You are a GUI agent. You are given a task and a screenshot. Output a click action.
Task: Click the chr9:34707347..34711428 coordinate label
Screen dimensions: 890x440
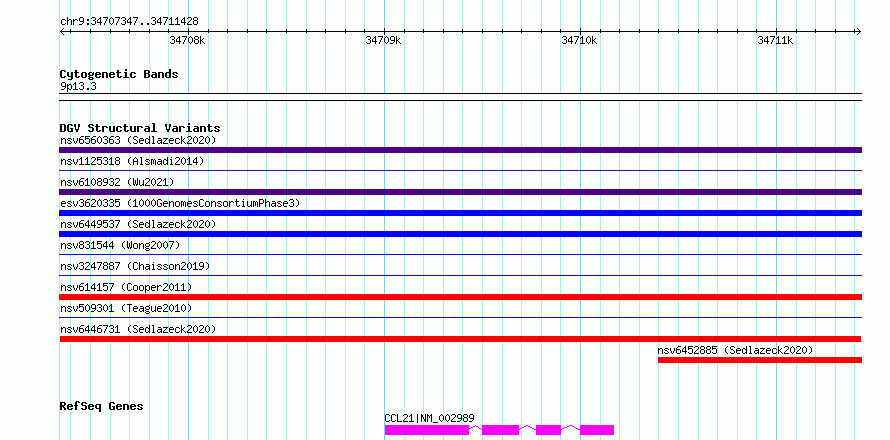click(129, 22)
